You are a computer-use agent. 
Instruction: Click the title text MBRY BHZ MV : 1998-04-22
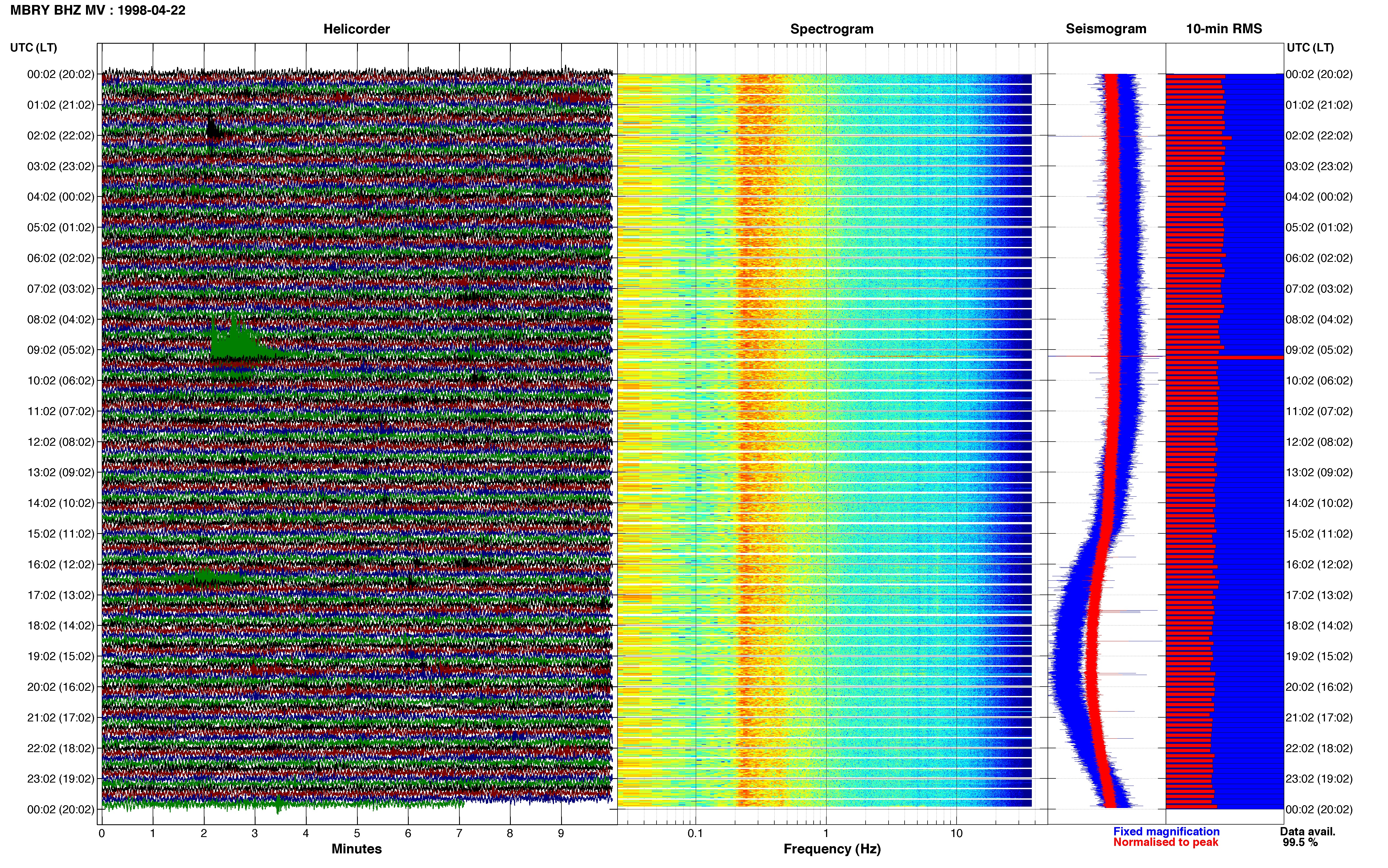click(x=98, y=10)
